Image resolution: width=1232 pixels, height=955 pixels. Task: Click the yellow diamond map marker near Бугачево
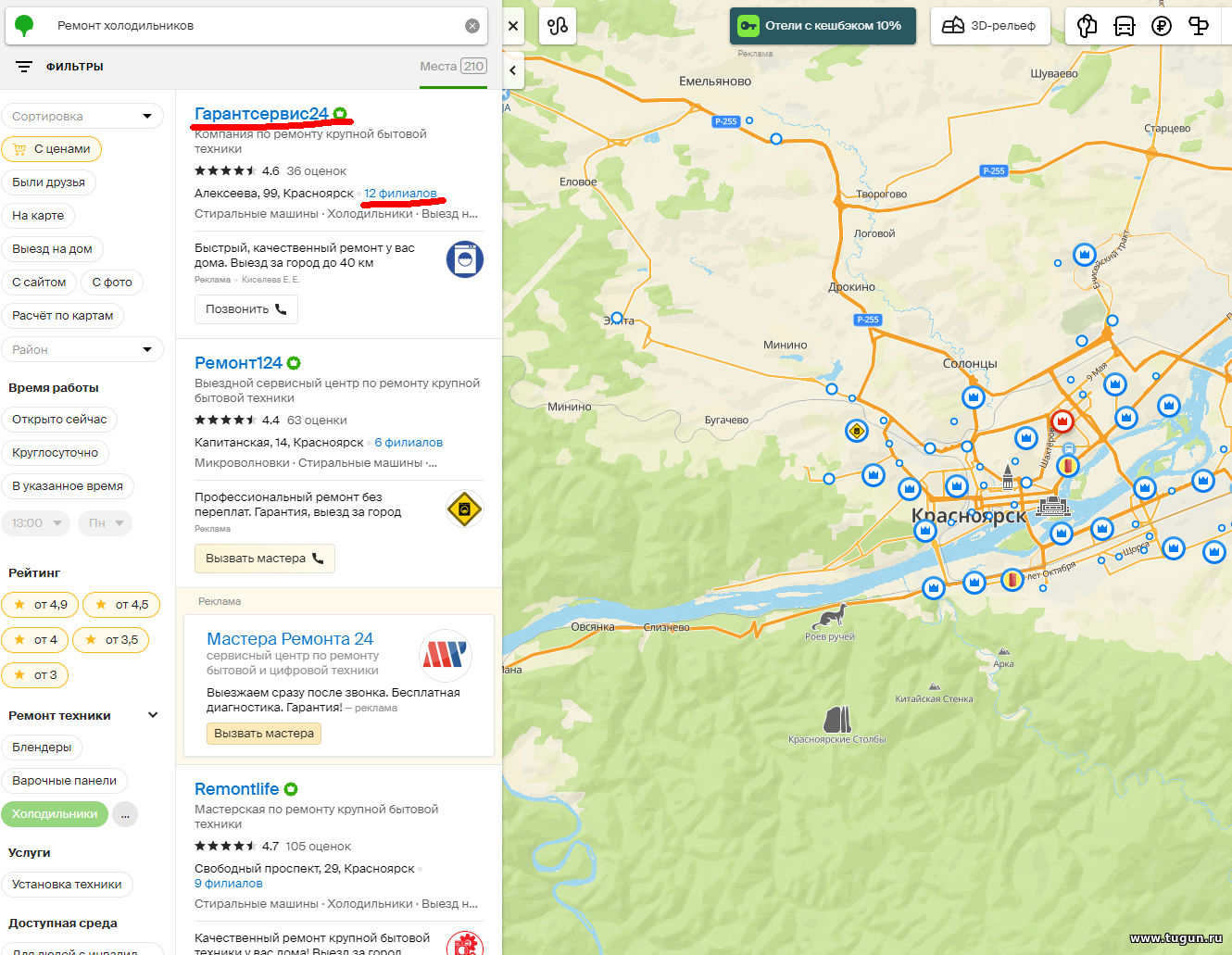pyautogui.click(x=857, y=431)
